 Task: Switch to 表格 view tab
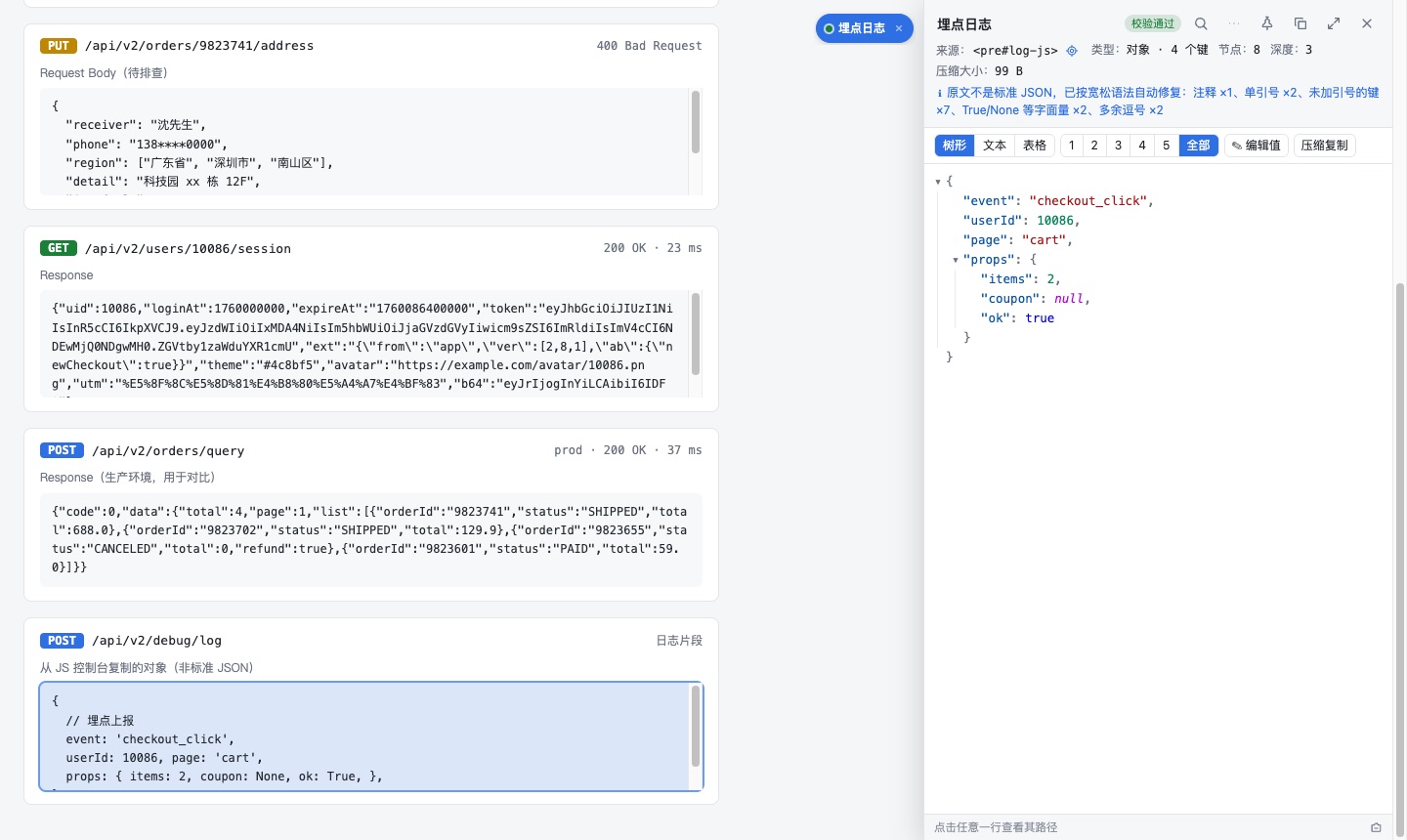1035,146
